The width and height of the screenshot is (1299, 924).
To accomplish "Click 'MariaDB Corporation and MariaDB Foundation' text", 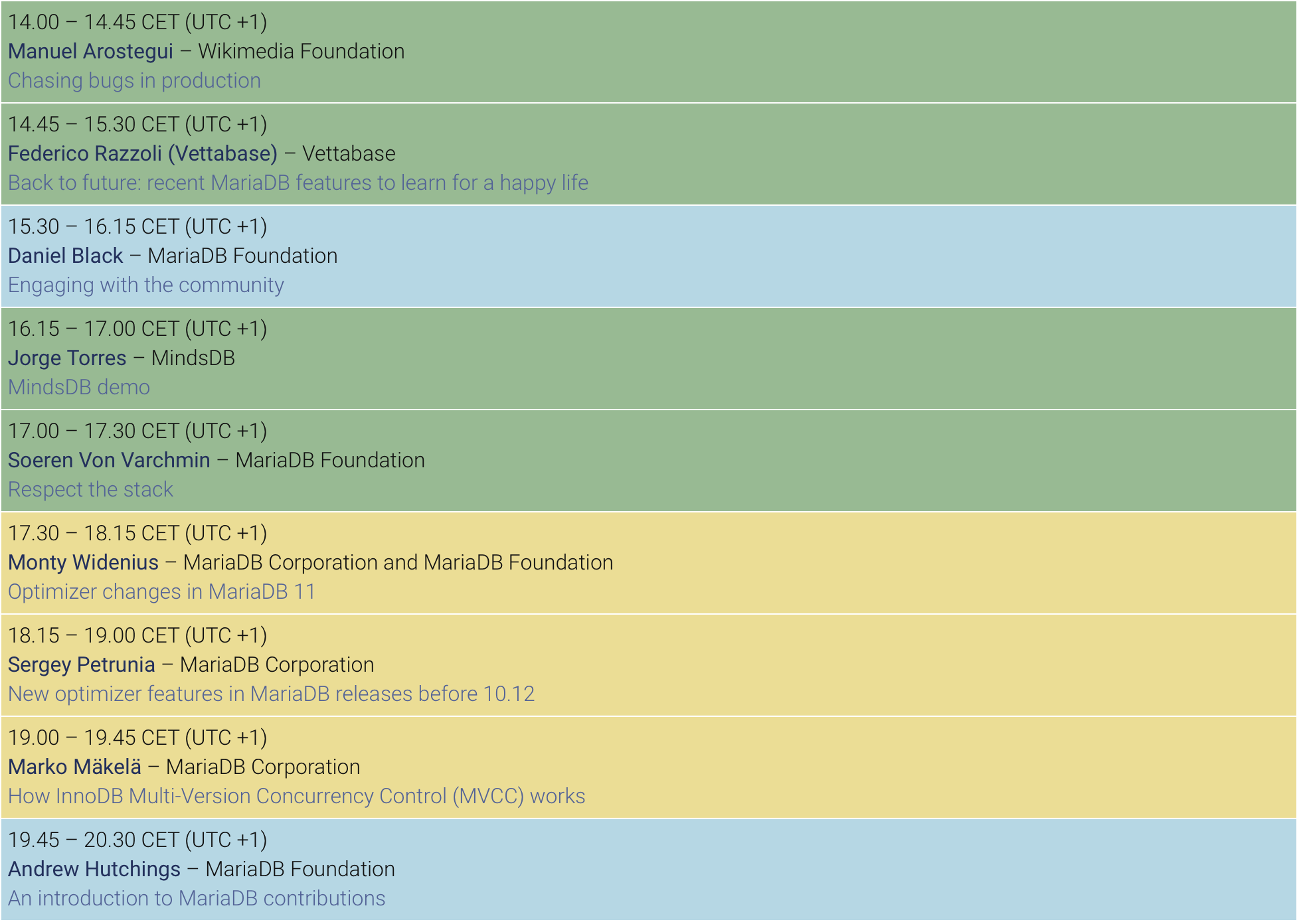I will (x=398, y=563).
